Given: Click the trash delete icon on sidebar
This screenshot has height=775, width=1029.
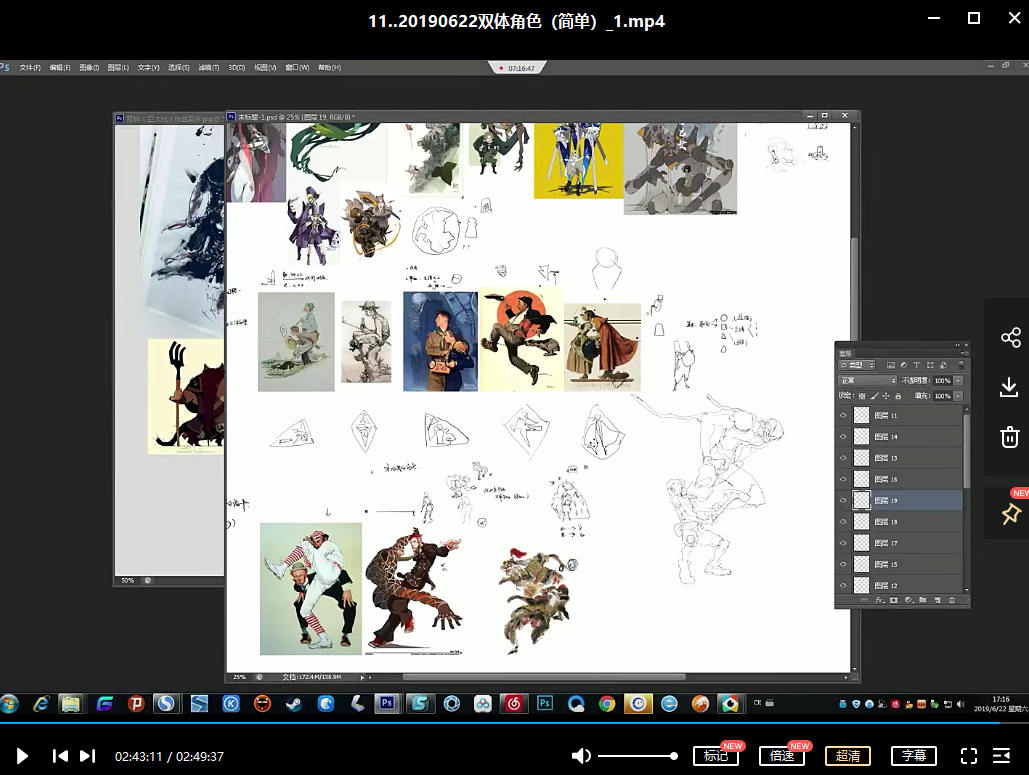Looking at the screenshot, I should click(x=1010, y=436).
